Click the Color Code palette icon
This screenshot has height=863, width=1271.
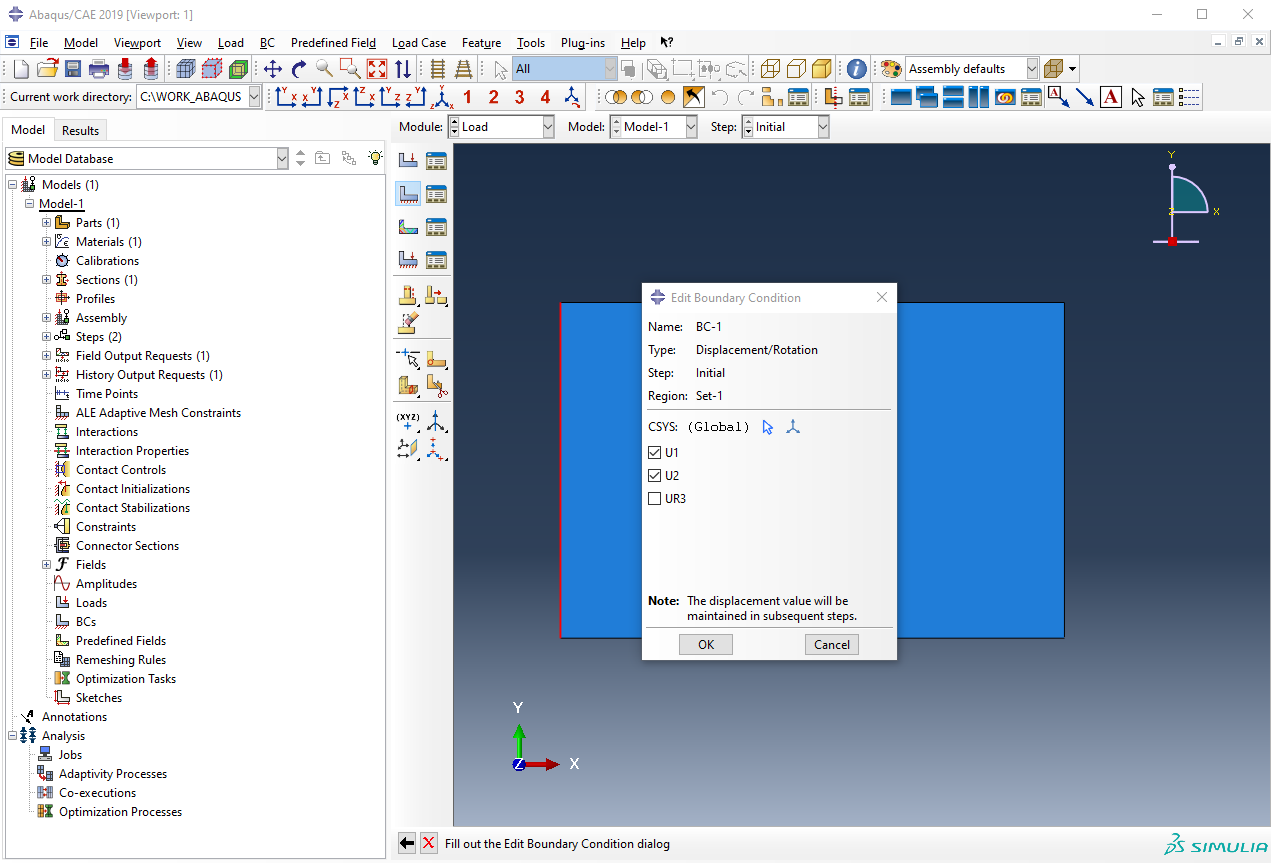pyautogui.click(x=891, y=69)
